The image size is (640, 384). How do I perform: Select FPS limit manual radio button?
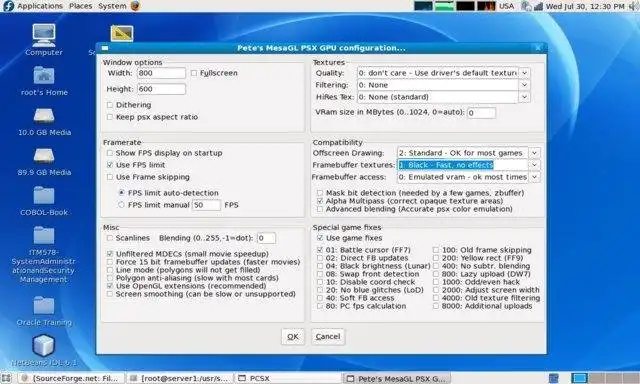121,205
